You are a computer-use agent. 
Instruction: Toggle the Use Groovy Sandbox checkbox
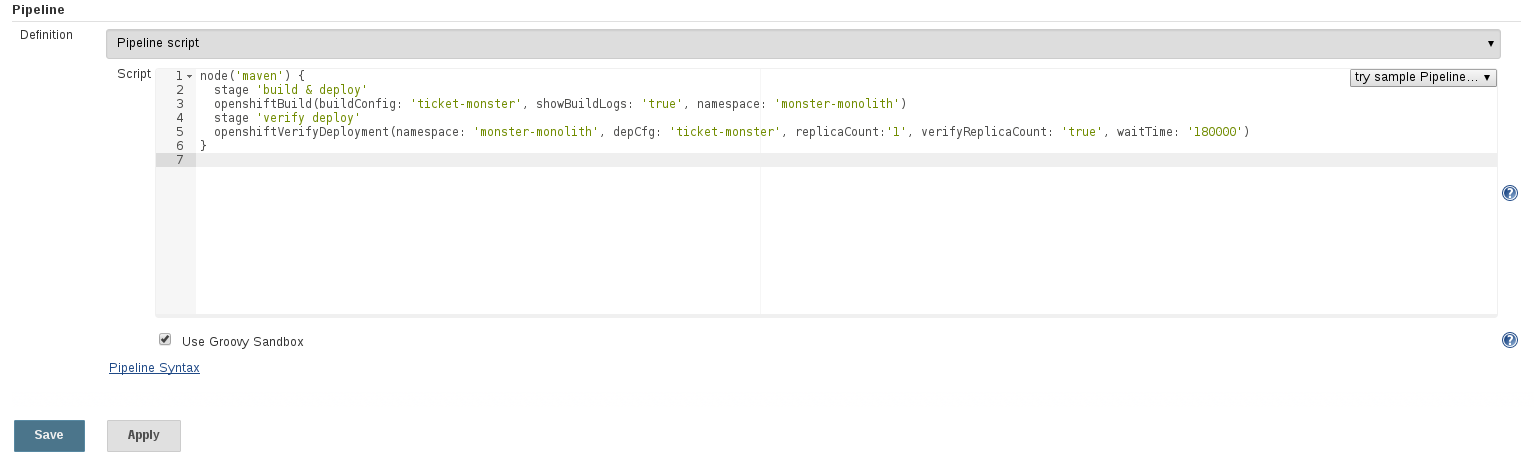[x=165, y=340]
